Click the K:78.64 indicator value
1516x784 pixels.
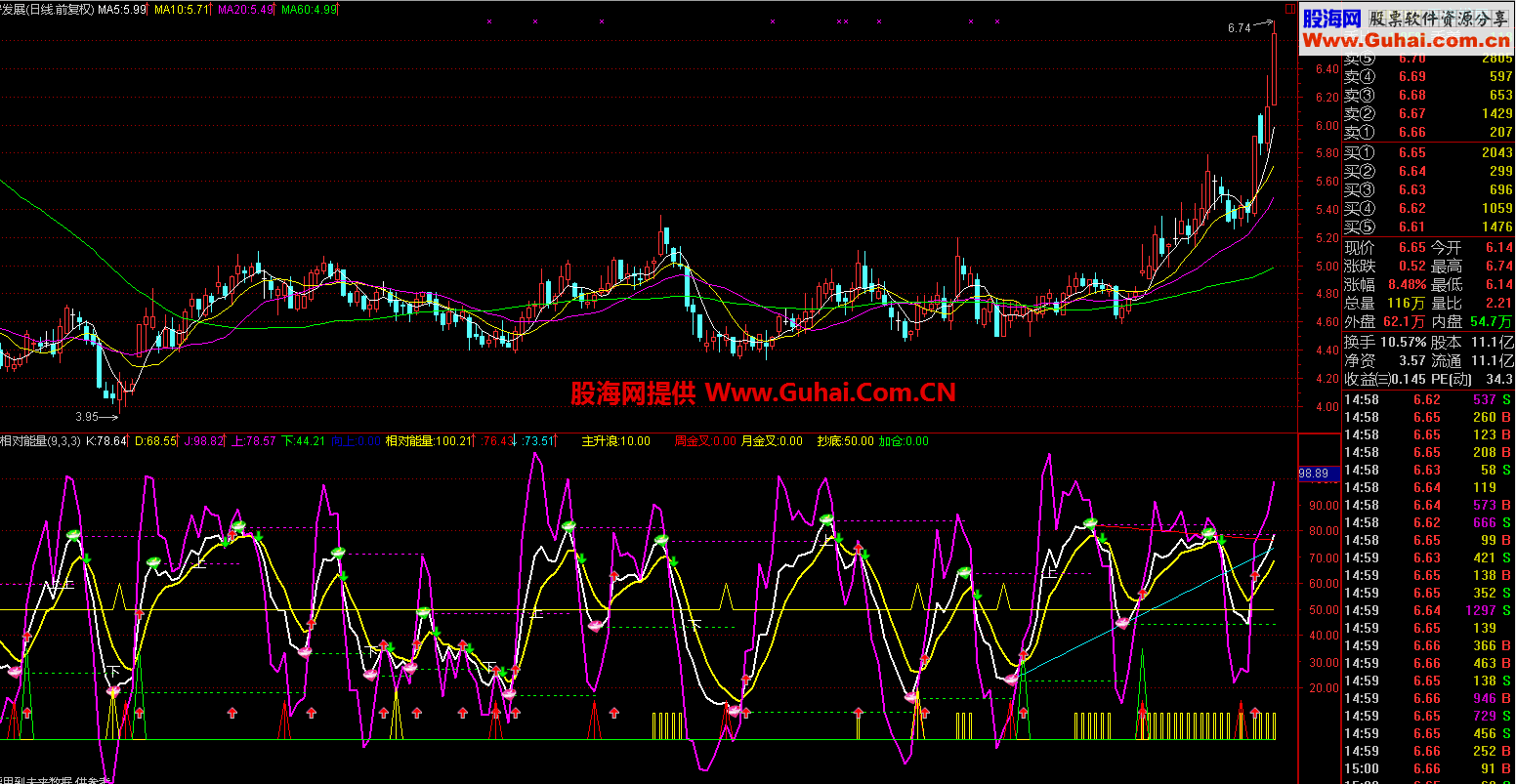click(x=106, y=441)
